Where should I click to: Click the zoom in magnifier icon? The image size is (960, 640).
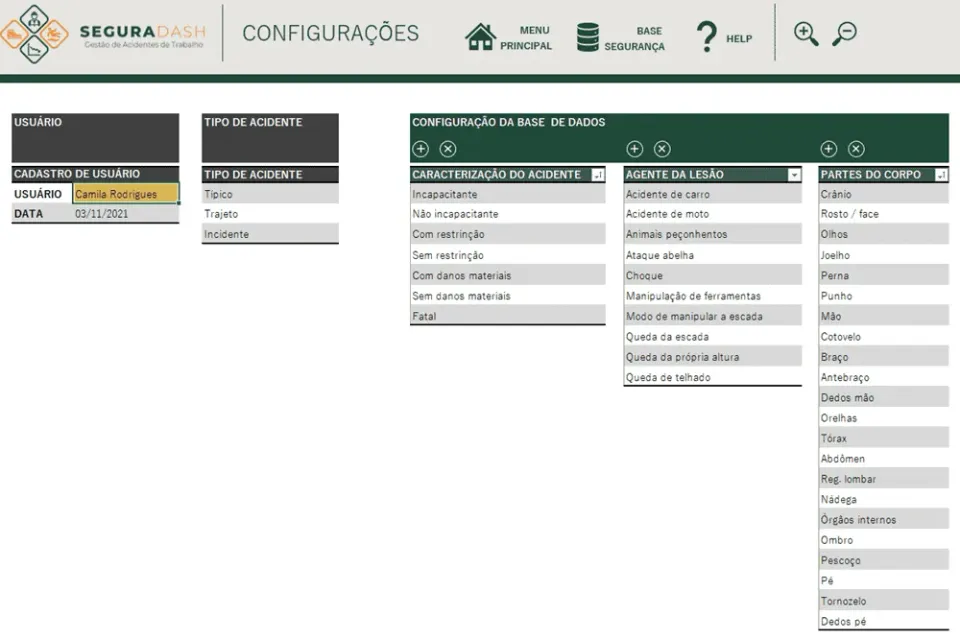point(806,33)
